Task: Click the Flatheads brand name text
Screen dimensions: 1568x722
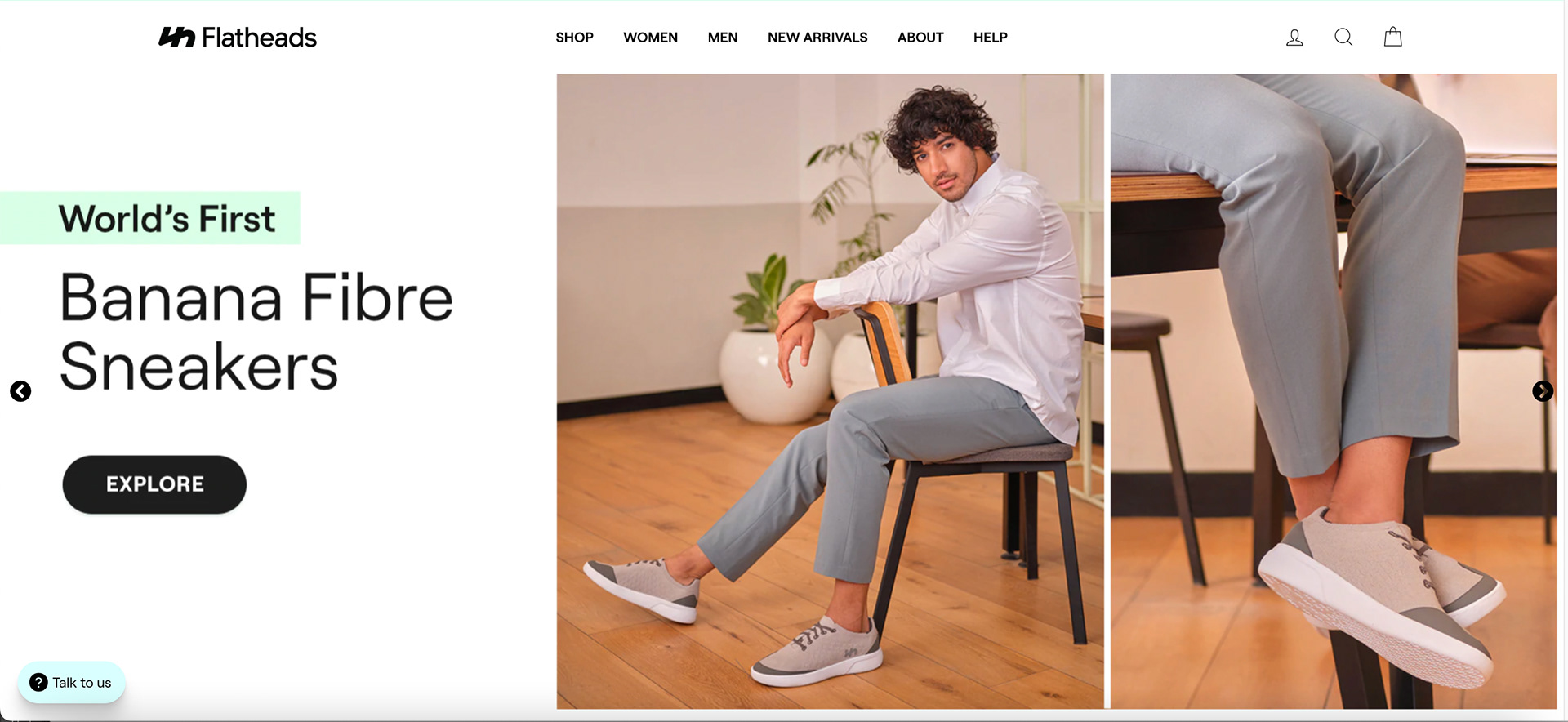Action: (259, 38)
